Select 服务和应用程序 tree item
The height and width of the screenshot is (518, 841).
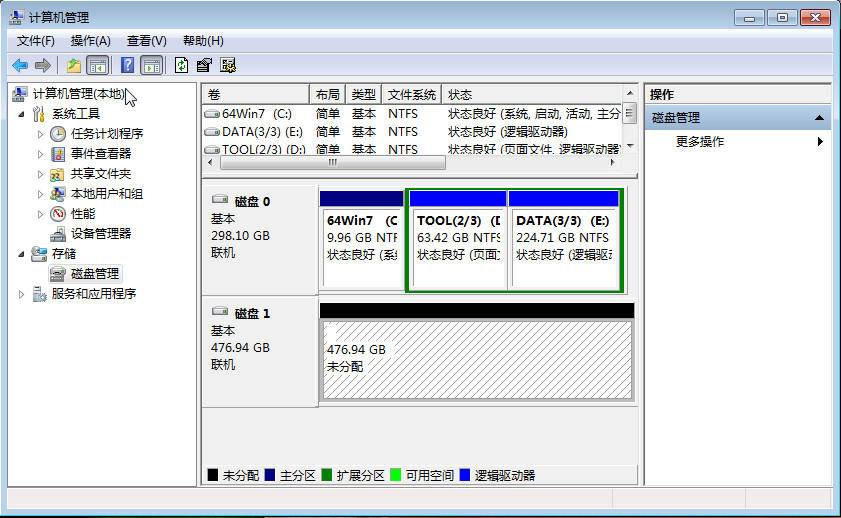point(94,294)
